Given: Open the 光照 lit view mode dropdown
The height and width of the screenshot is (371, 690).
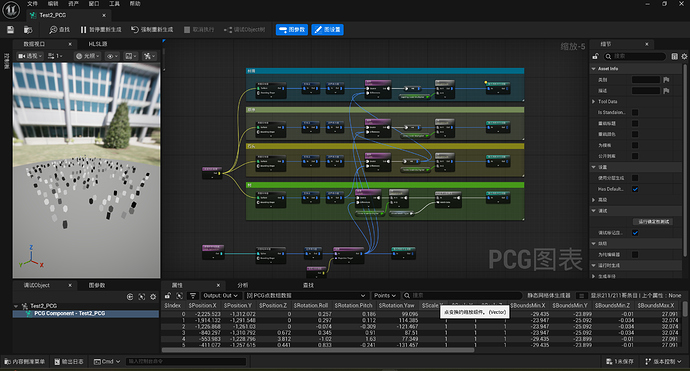Looking at the screenshot, I should [88, 56].
